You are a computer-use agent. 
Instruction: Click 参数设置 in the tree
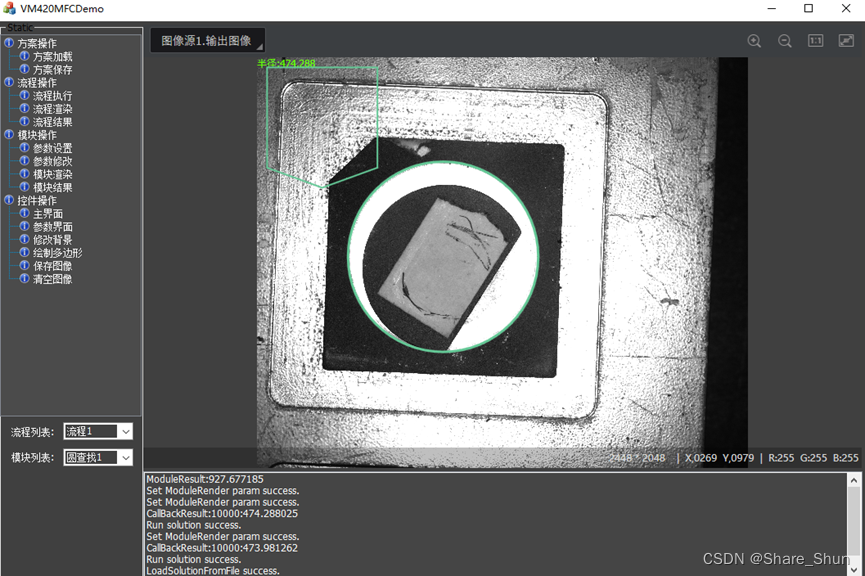click(52, 148)
